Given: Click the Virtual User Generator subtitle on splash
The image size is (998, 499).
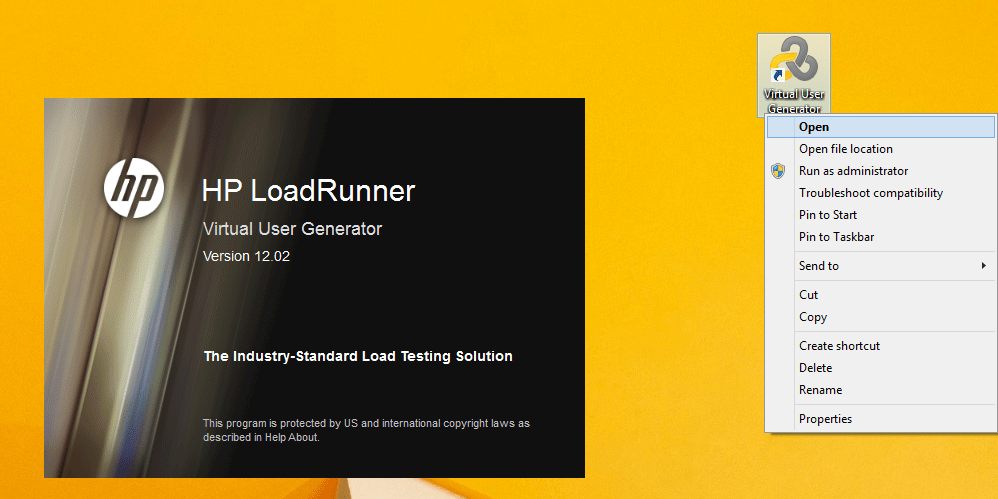Looking at the screenshot, I should point(292,228).
